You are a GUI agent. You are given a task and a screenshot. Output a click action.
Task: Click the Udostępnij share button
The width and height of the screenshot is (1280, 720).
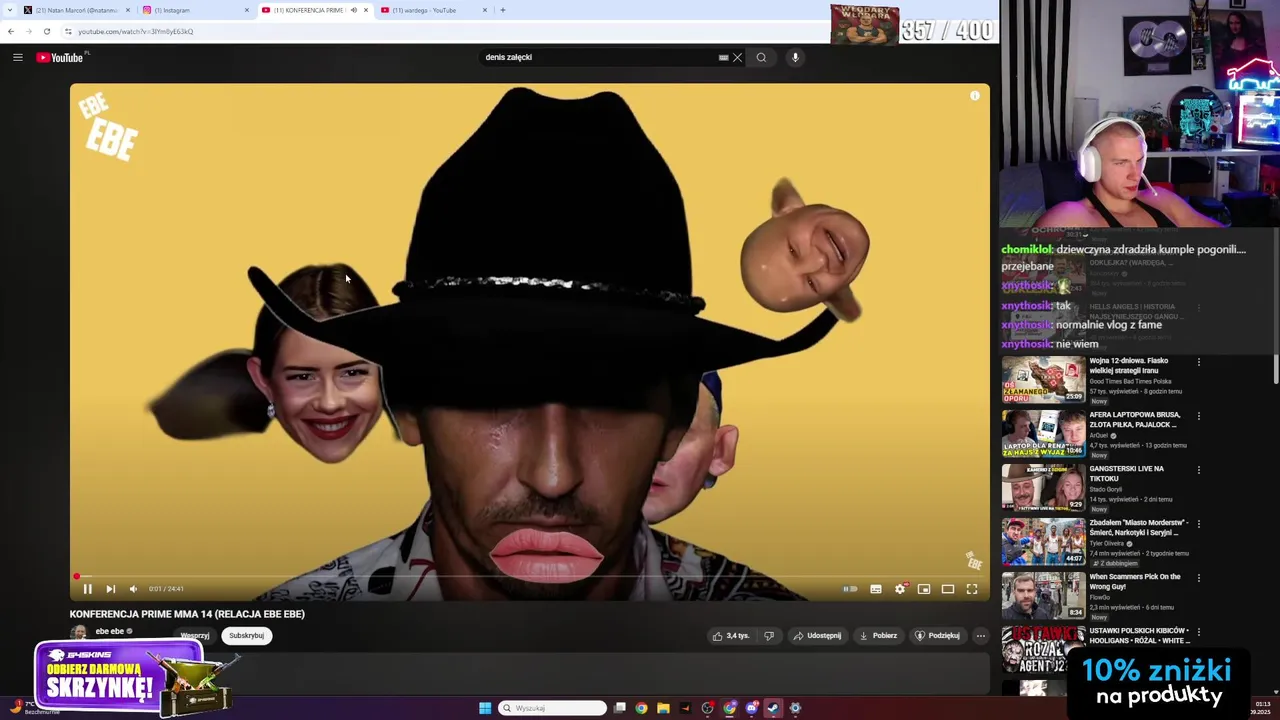pos(817,635)
